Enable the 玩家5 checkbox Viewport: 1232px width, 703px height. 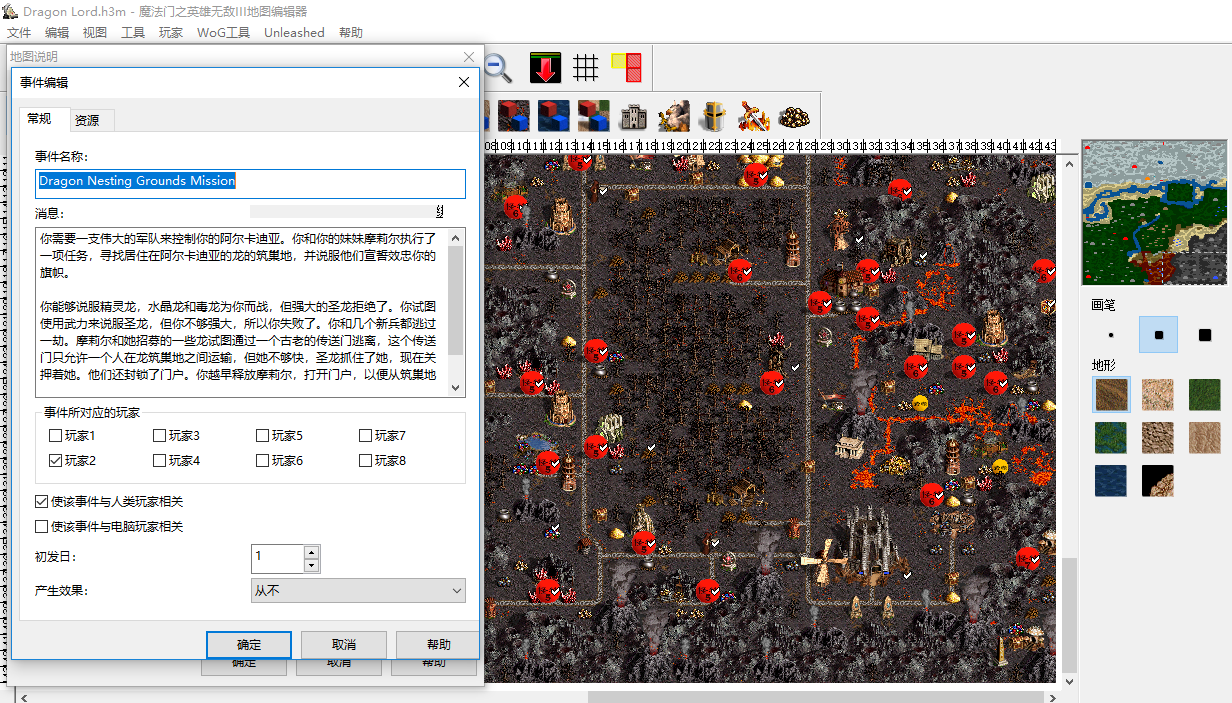coord(263,436)
